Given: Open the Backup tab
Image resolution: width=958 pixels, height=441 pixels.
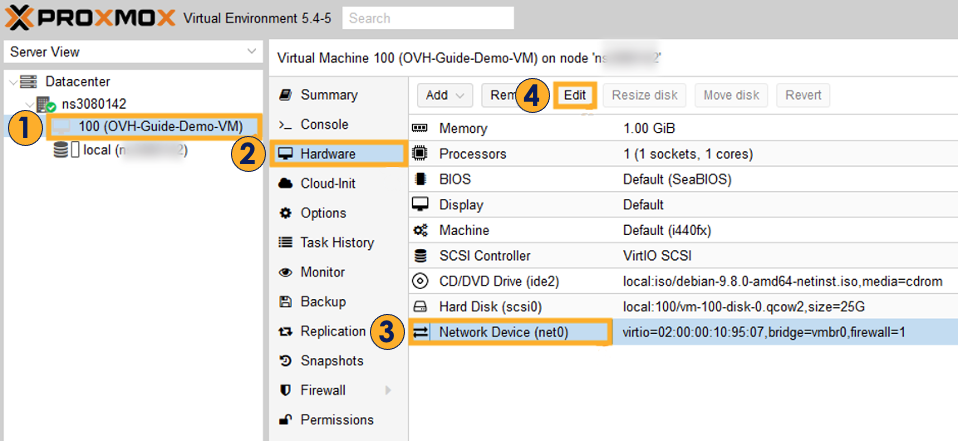Looking at the screenshot, I should click(338, 302).
